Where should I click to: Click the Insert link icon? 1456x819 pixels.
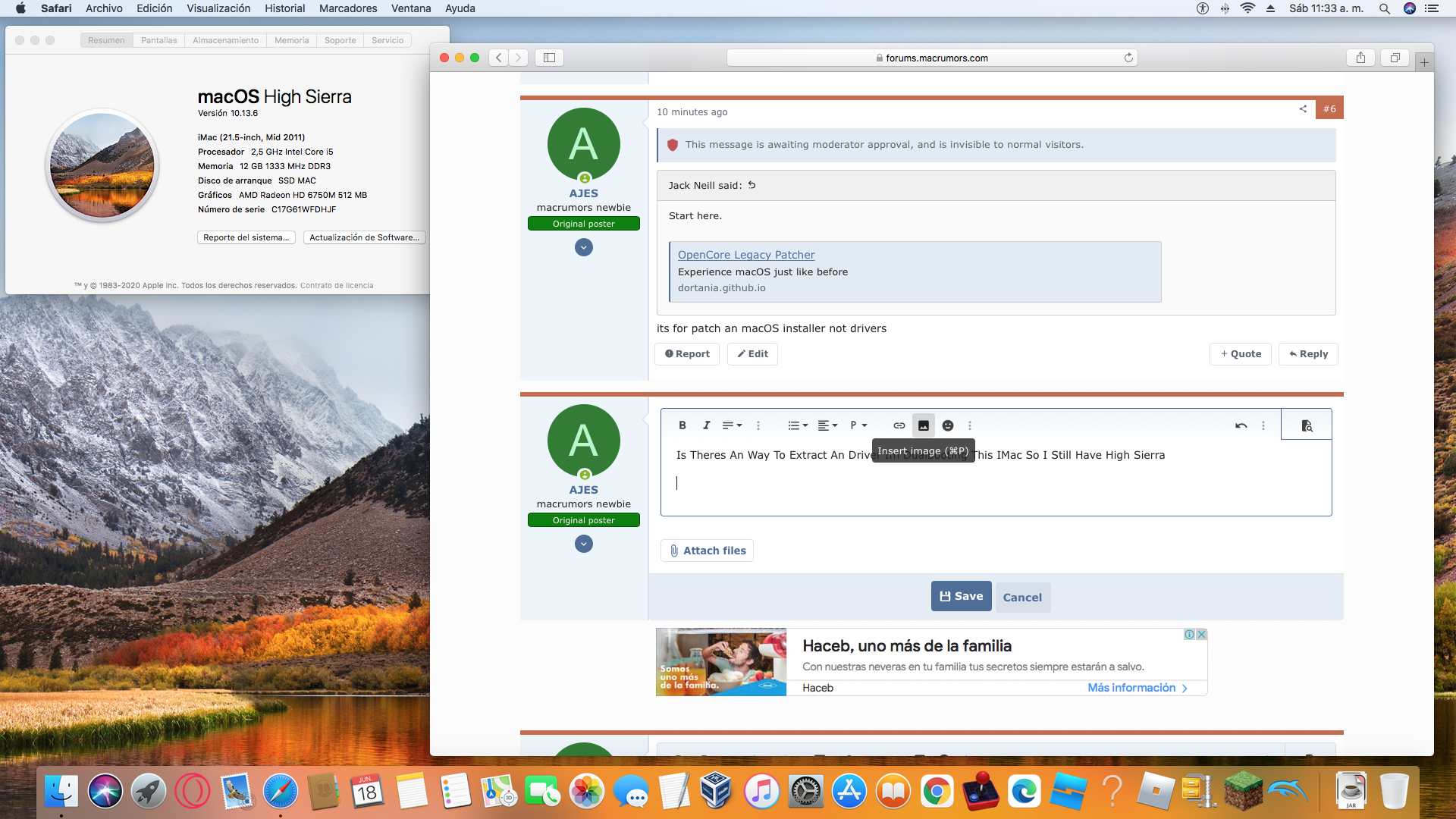[899, 425]
